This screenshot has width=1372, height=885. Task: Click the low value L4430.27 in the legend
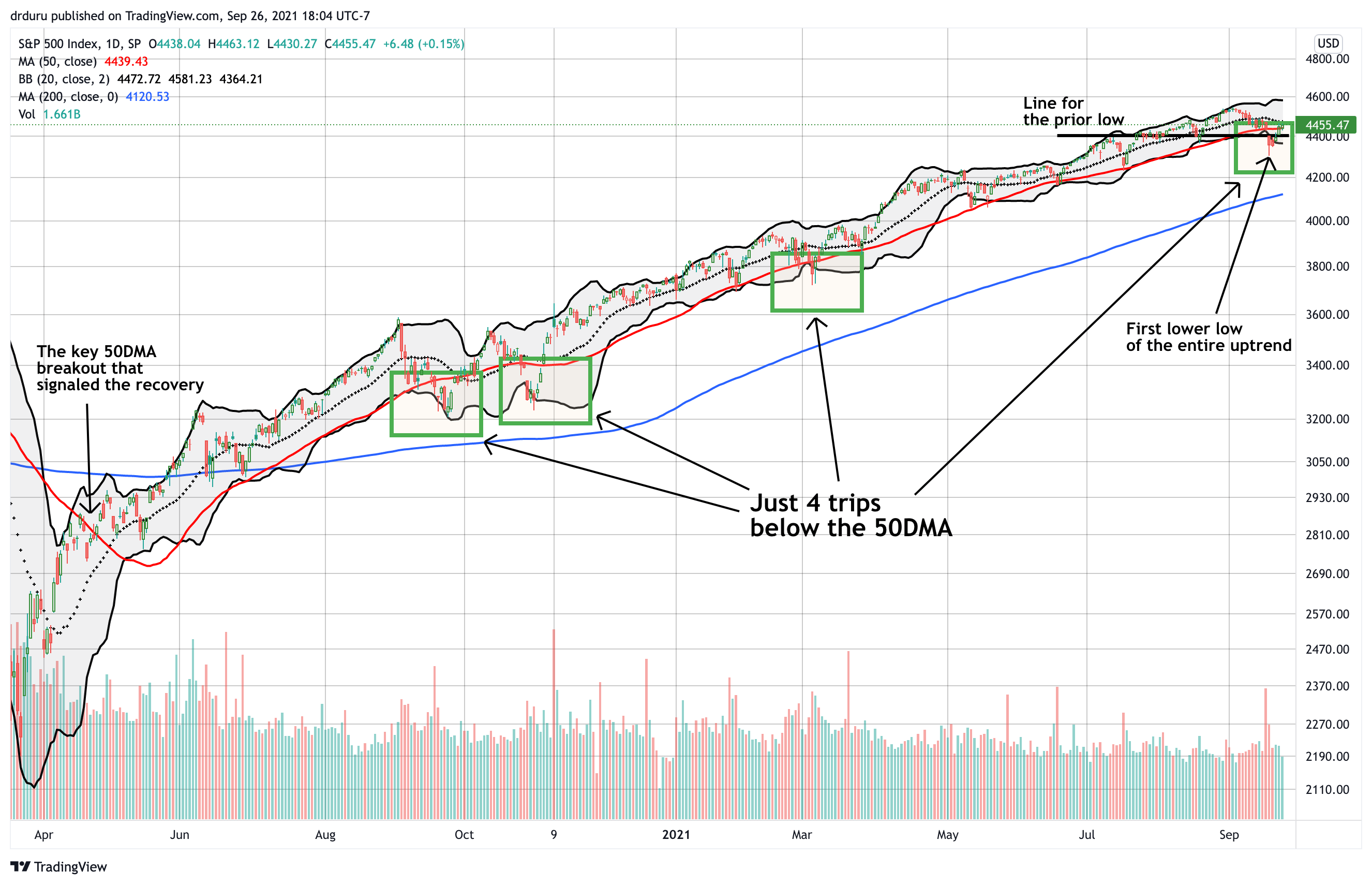(292, 43)
